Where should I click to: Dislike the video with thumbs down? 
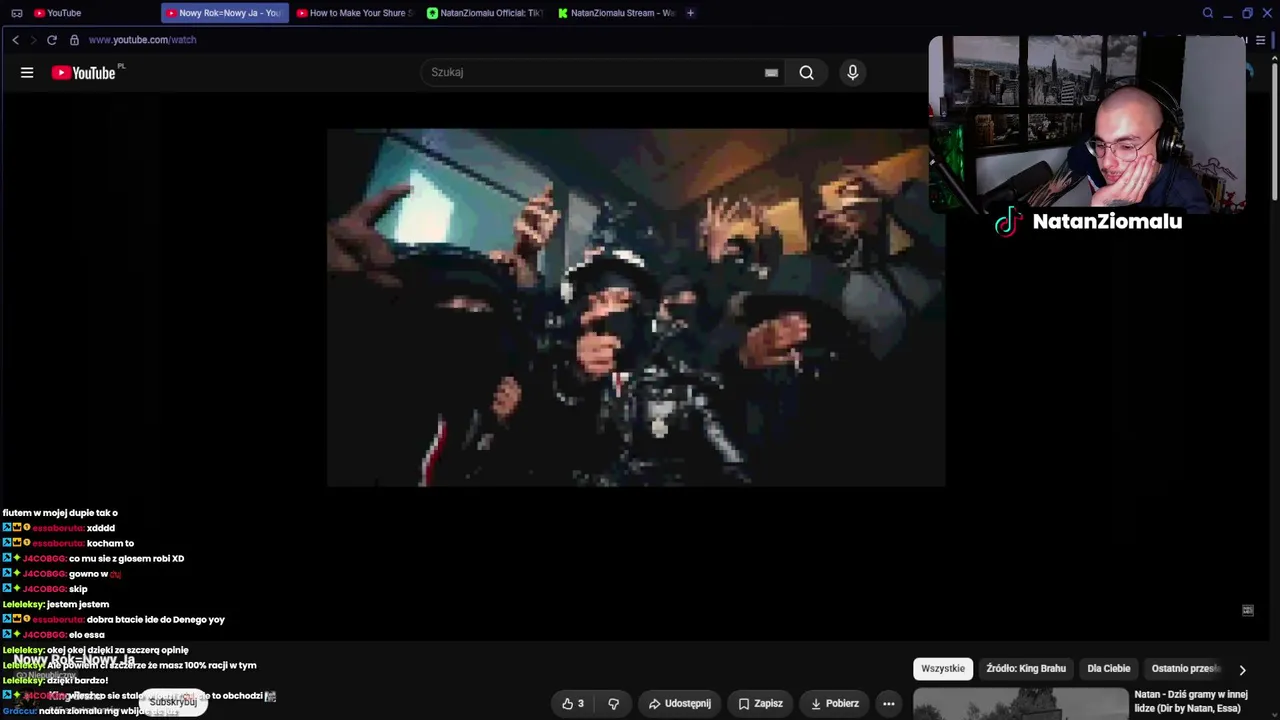613,703
